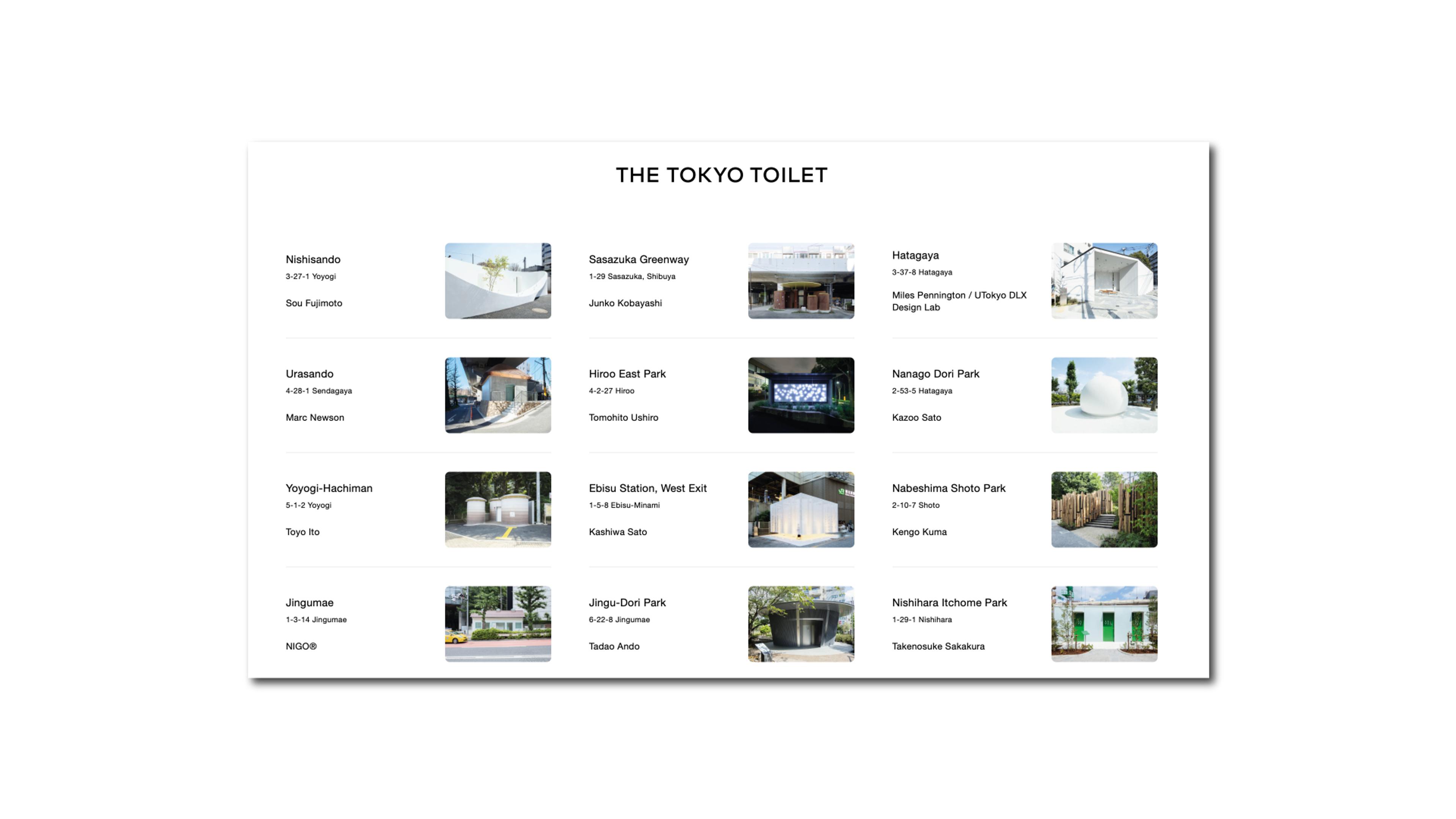Open the Nanago Dori Park image
1456x819 pixels.
pos(1104,395)
